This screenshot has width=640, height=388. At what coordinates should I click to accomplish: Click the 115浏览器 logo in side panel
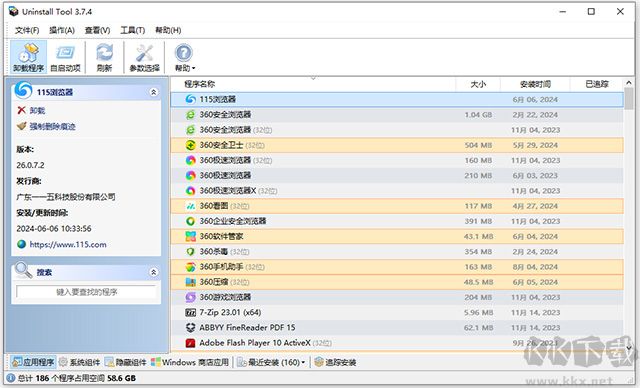[x=23, y=90]
